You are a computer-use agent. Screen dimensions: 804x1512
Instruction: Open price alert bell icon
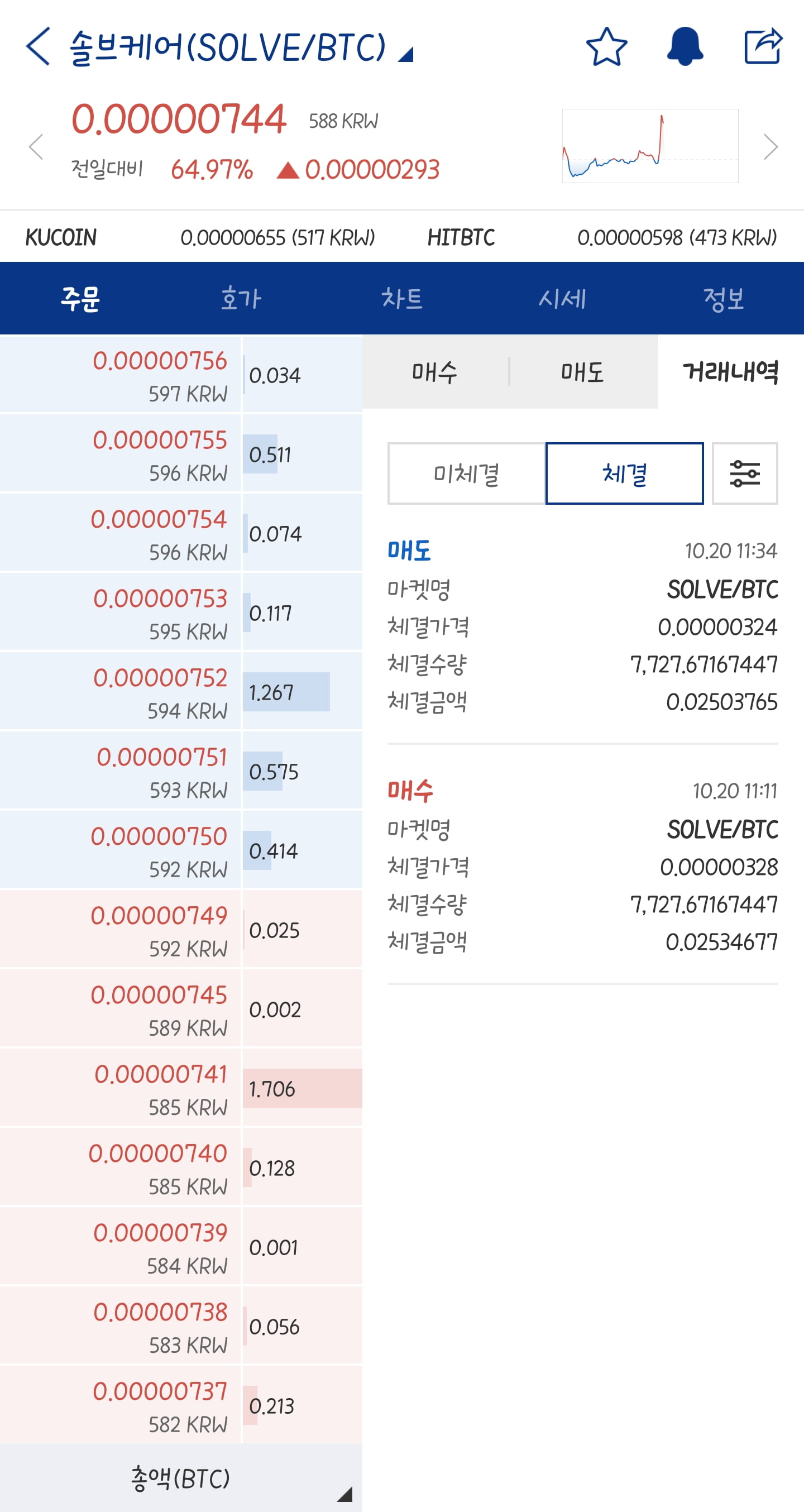pos(685,46)
